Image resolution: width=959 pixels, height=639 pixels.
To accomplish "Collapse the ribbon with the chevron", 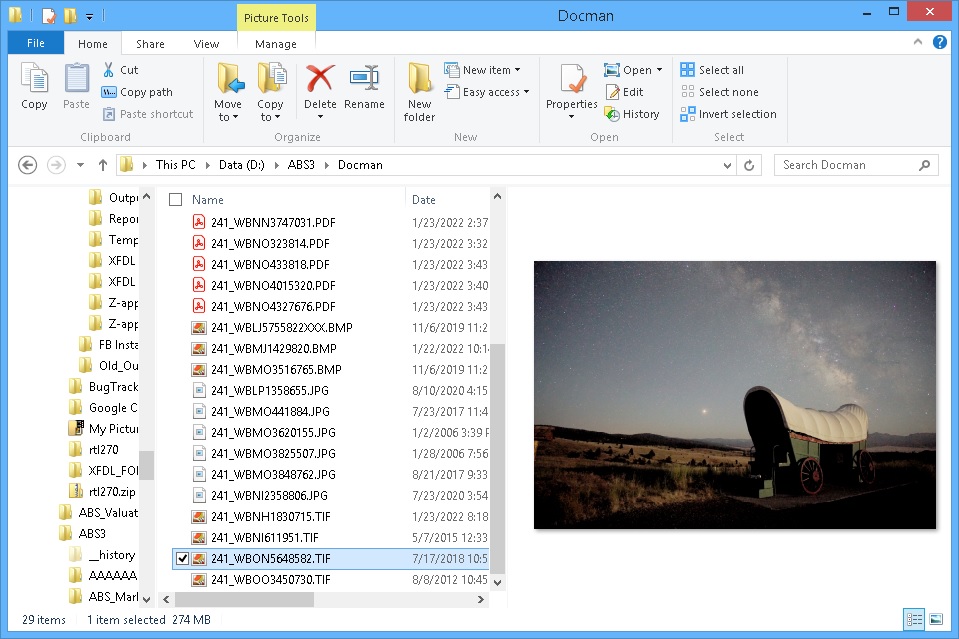I will click(917, 42).
